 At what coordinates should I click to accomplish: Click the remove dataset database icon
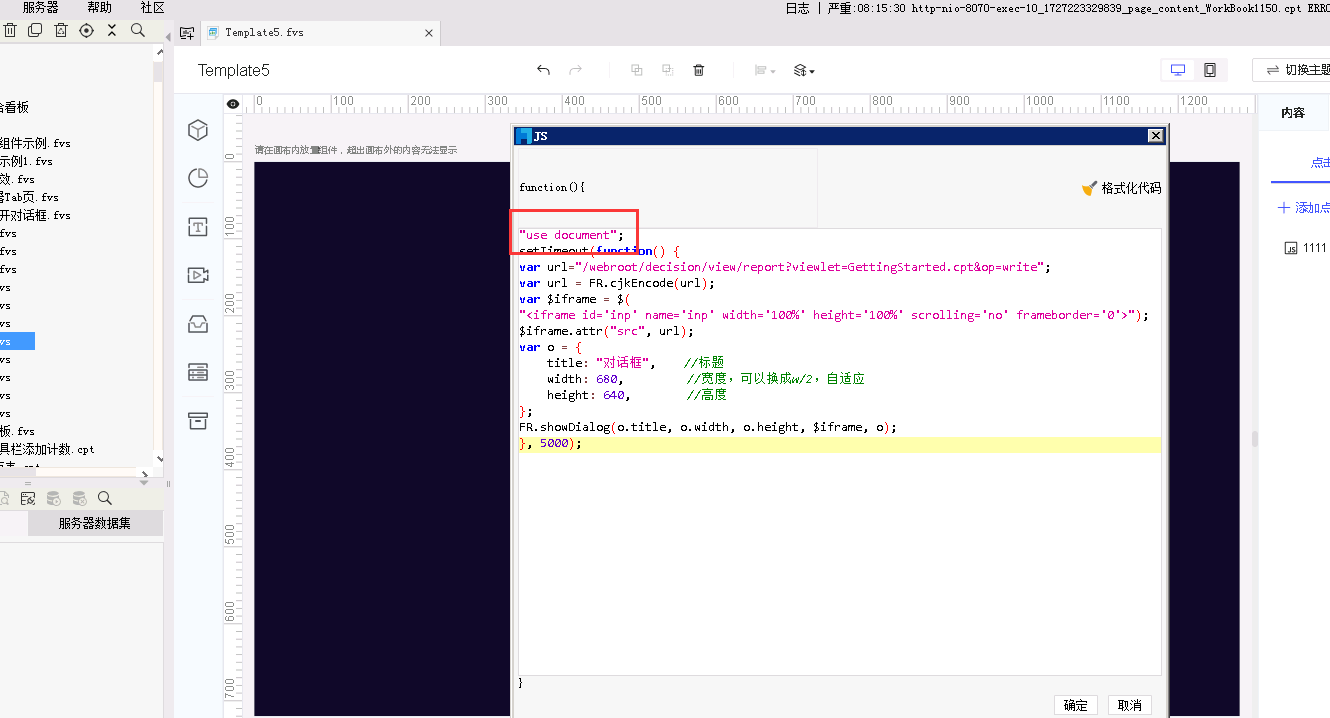[80, 498]
